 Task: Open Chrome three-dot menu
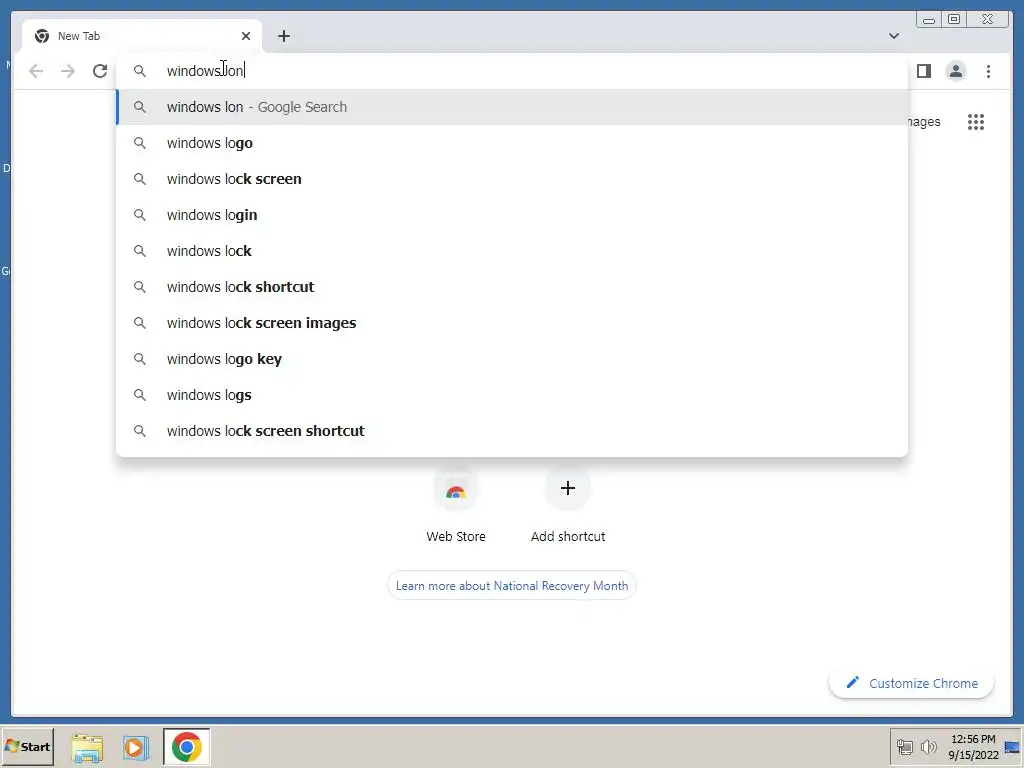pos(988,71)
